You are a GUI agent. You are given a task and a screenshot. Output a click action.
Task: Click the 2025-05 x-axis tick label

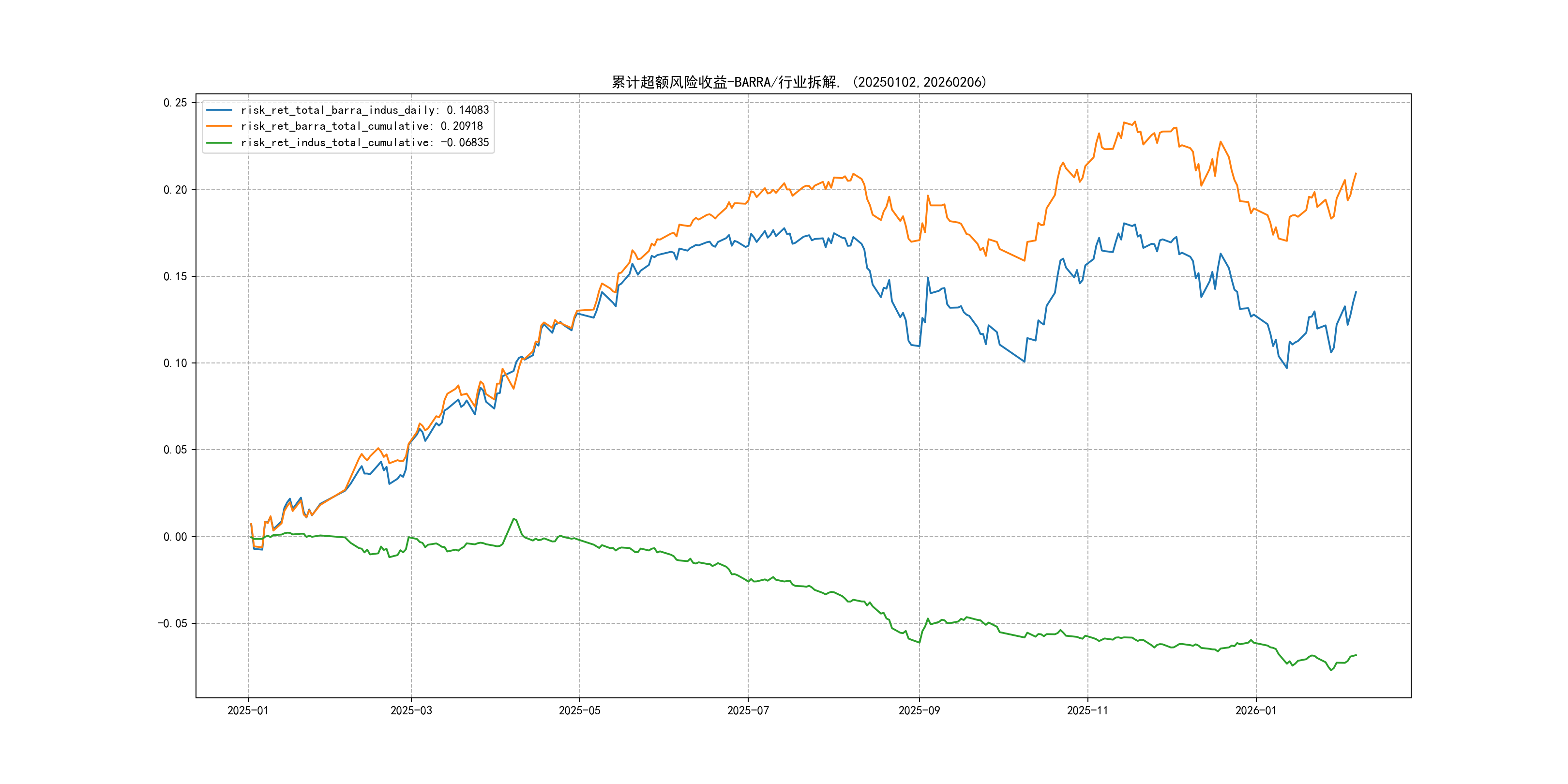pyautogui.click(x=579, y=710)
